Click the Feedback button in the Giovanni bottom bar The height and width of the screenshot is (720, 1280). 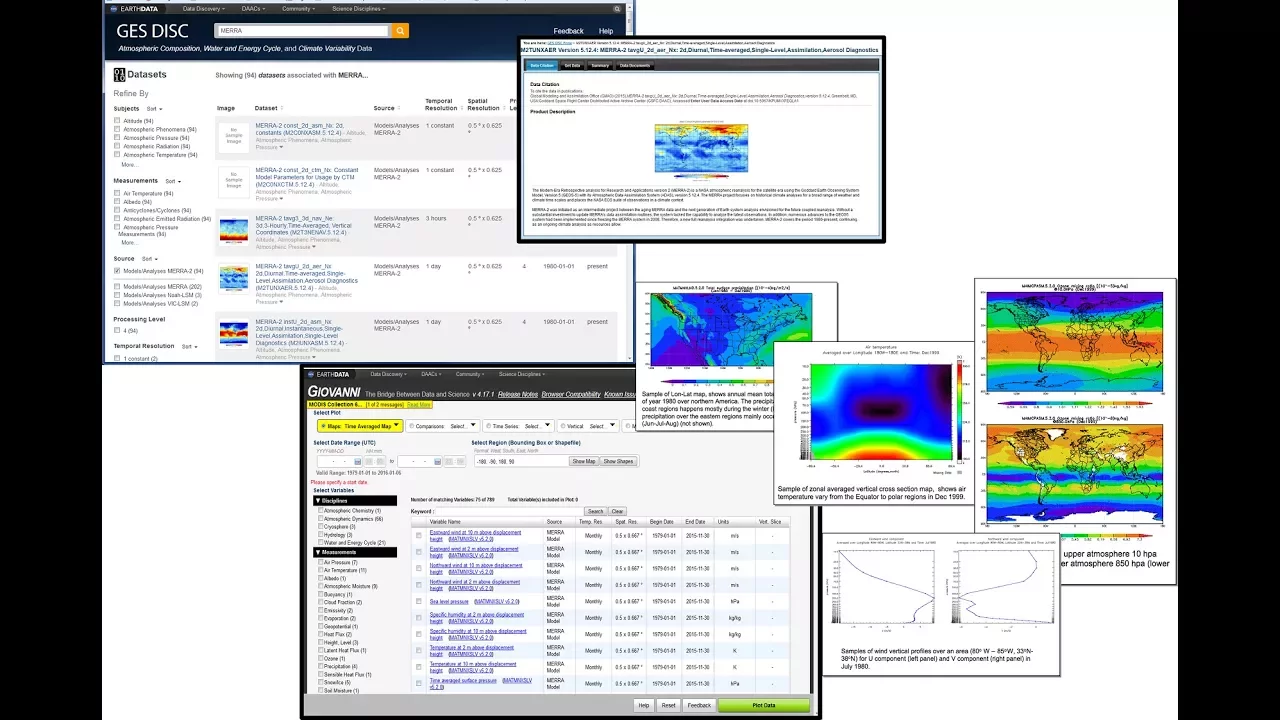699,705
